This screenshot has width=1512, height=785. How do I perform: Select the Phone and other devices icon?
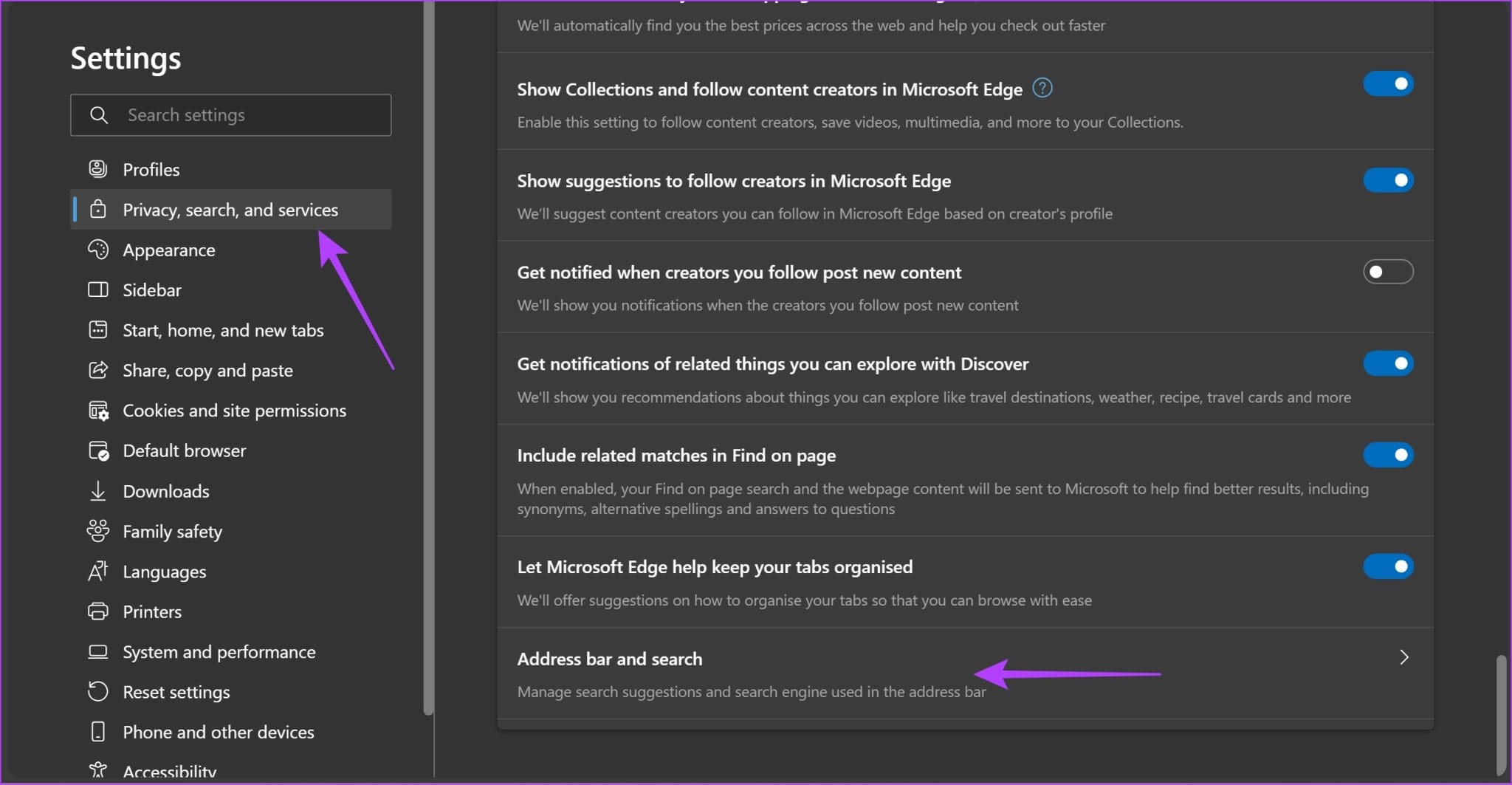99,732
